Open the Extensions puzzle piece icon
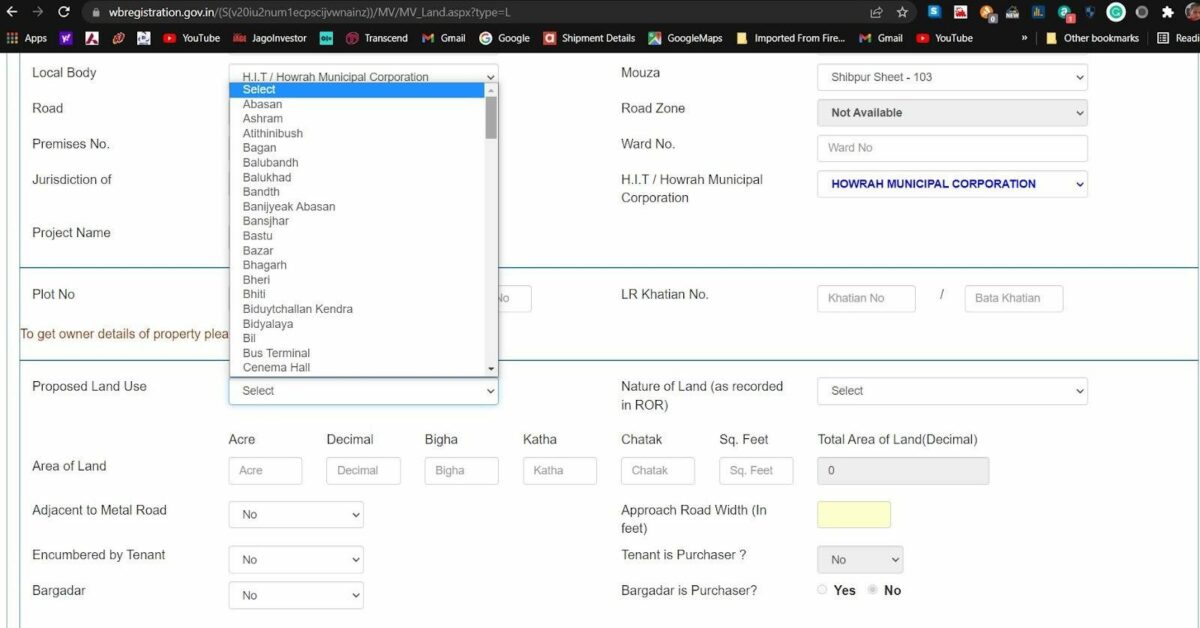 (1167, 12)
